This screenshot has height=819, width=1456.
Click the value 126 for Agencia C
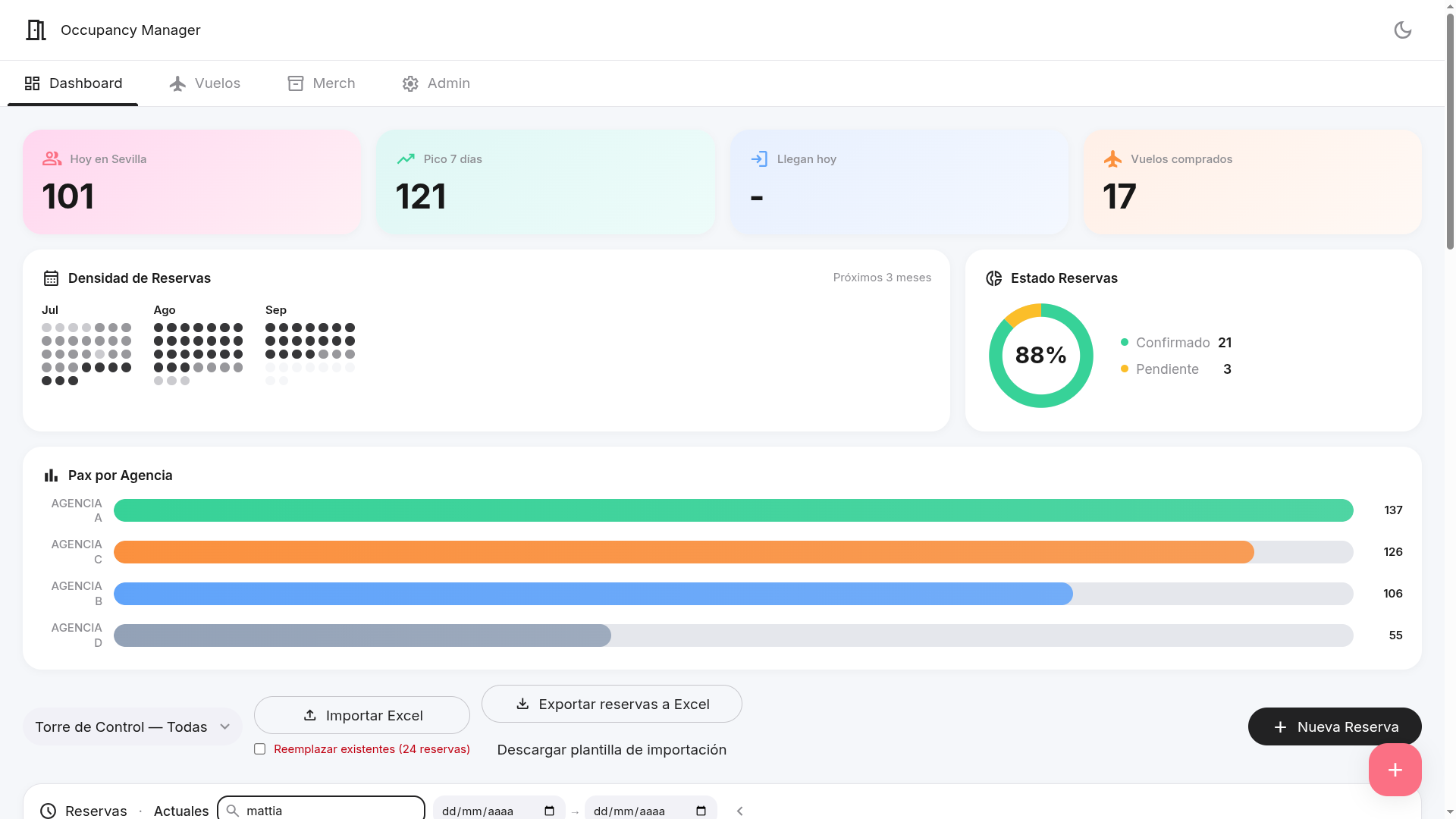[1393, 552]
